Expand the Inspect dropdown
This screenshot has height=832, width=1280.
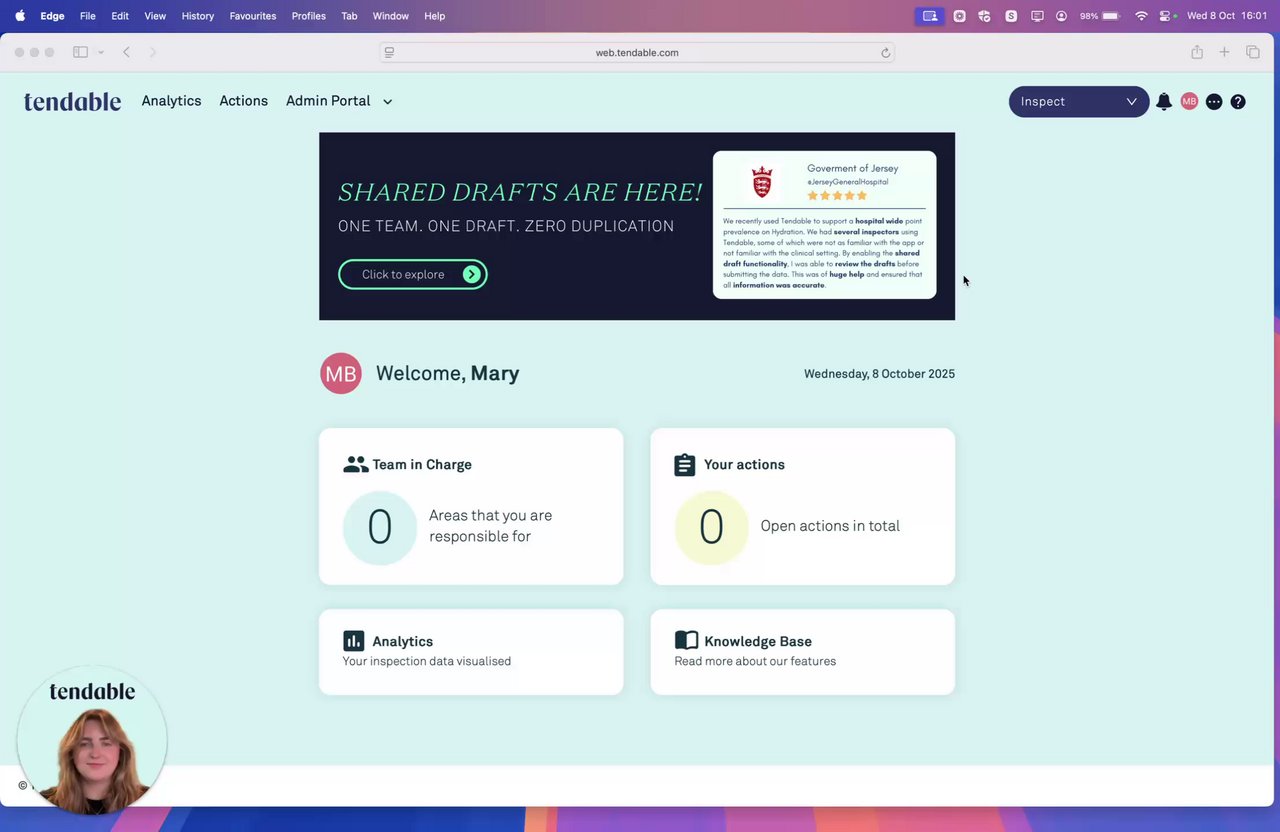point(1079,101)
